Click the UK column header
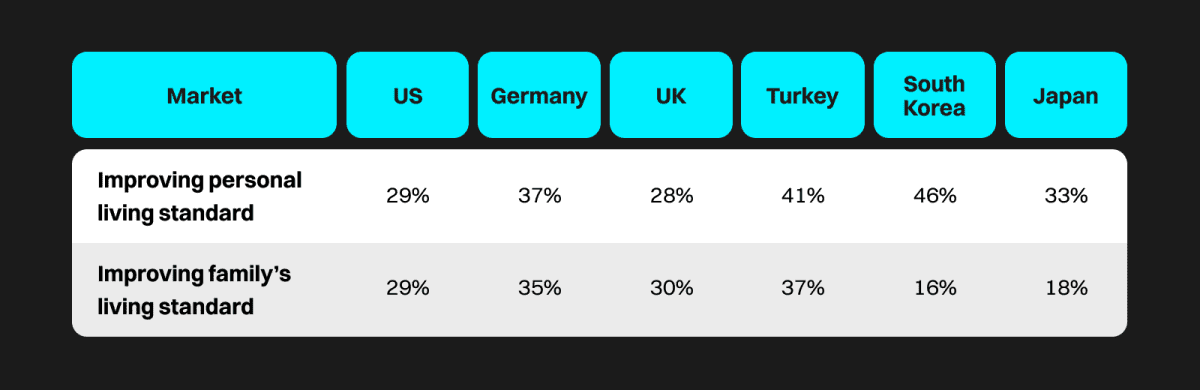Screen dimensions: 1200x390 [x=671, y=96]
